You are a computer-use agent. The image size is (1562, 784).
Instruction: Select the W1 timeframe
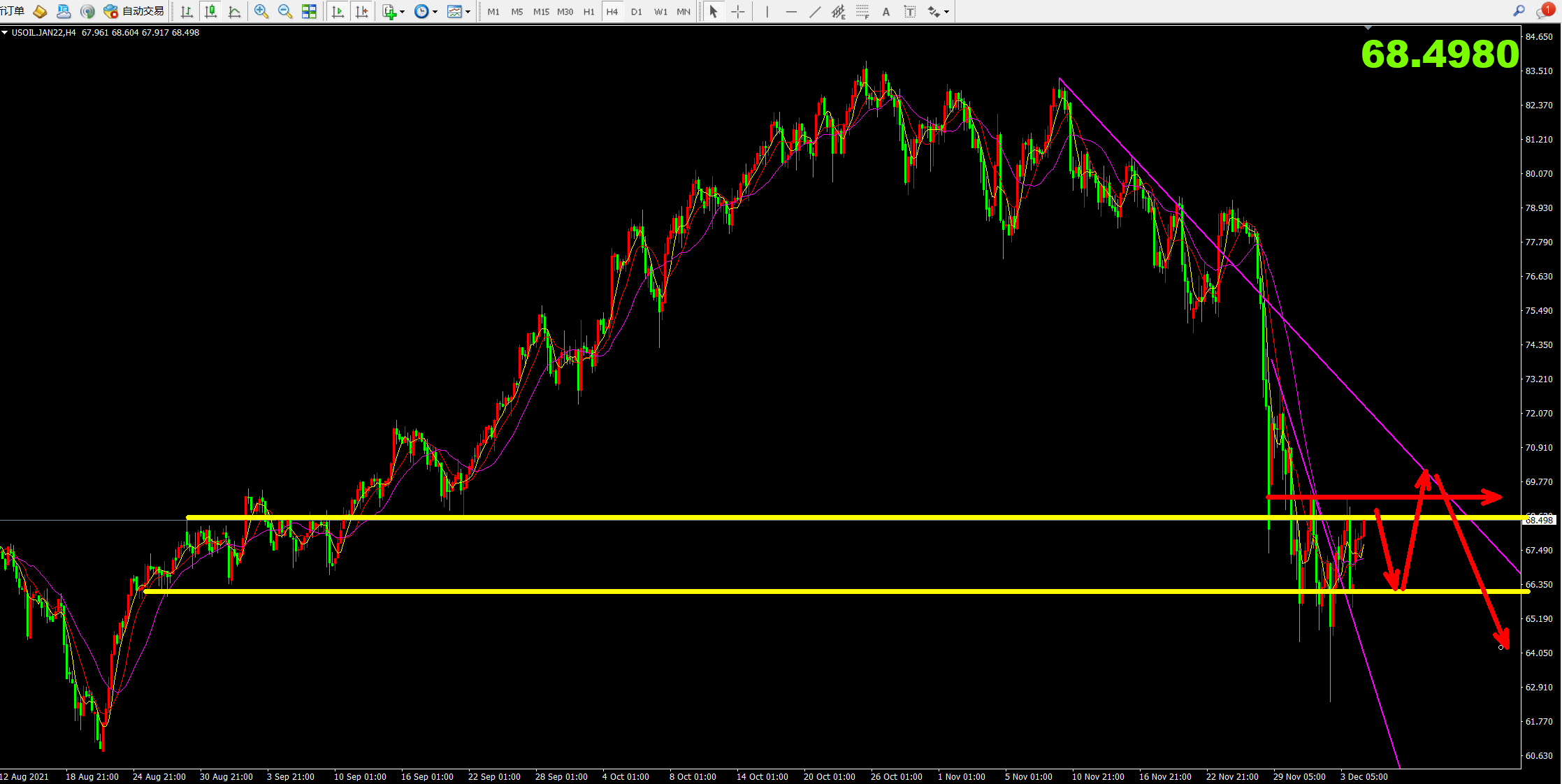(660, 12)
